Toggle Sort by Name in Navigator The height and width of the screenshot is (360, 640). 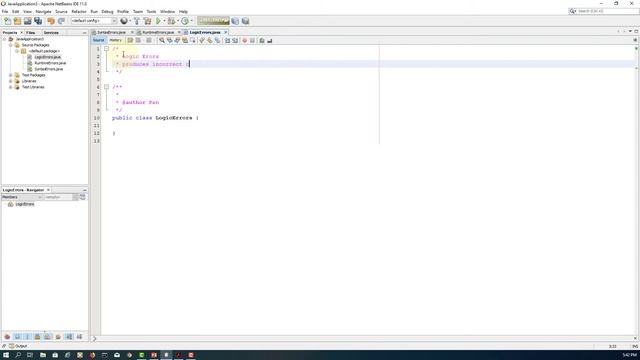pos(69,337)
